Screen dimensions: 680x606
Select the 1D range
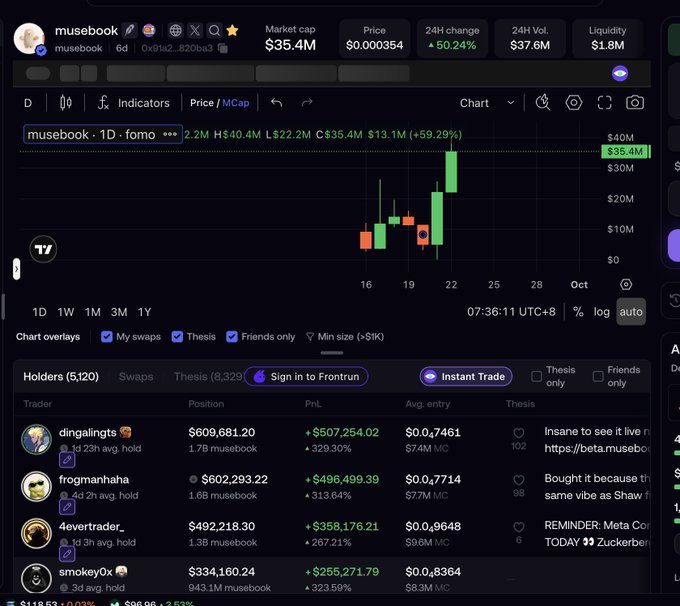[x=39, y=312]
